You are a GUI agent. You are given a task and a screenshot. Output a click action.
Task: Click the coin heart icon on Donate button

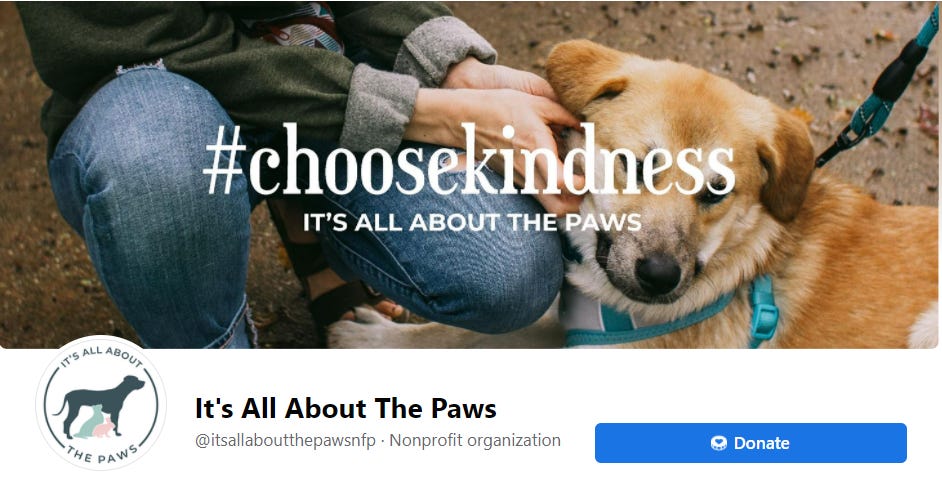719,443
